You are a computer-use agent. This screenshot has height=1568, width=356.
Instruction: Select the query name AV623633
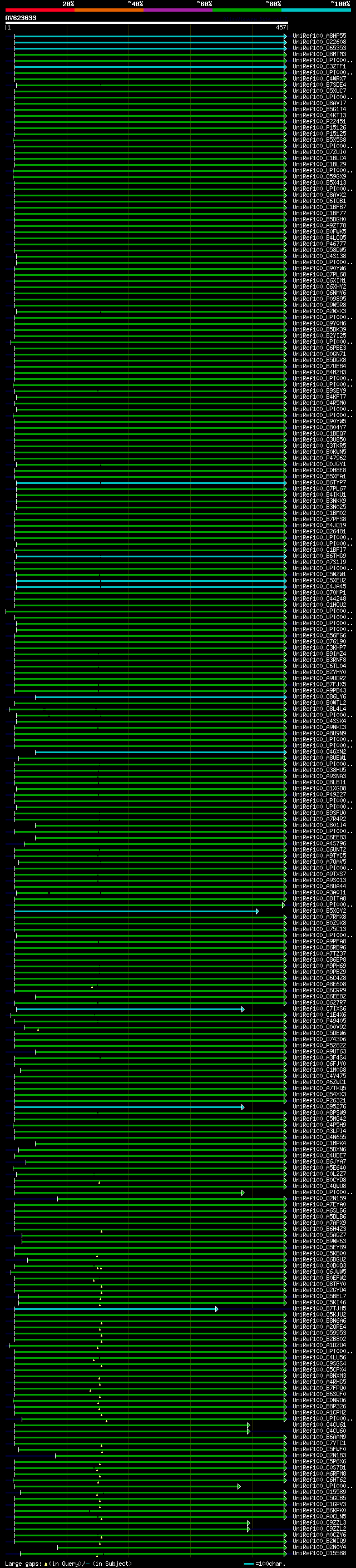[x=21, y=18]
